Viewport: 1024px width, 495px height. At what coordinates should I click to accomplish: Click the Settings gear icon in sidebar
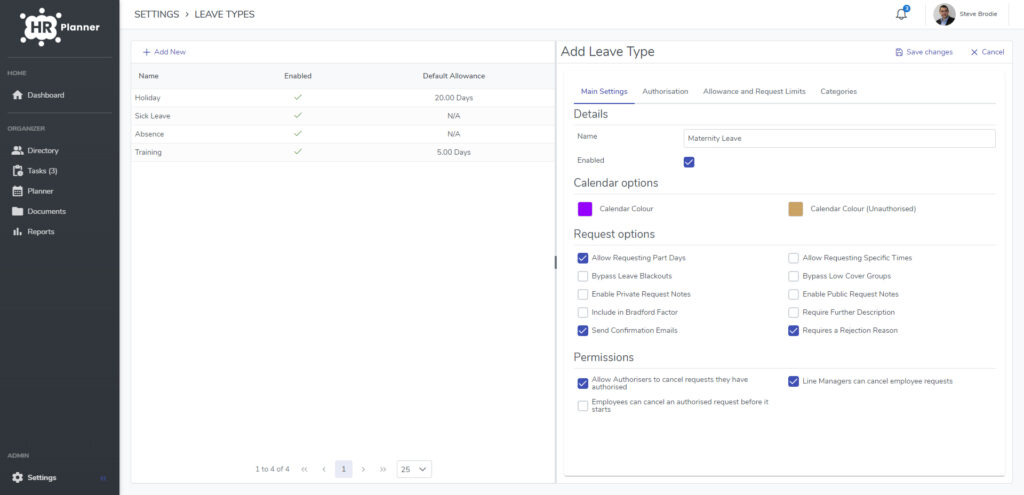pyautogui.click(x=18, y=477)
